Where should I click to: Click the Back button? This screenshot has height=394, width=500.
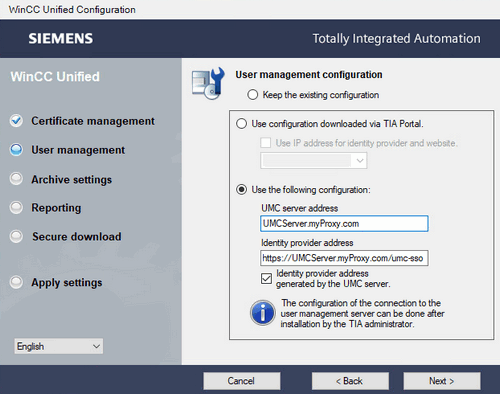[350, 381]
